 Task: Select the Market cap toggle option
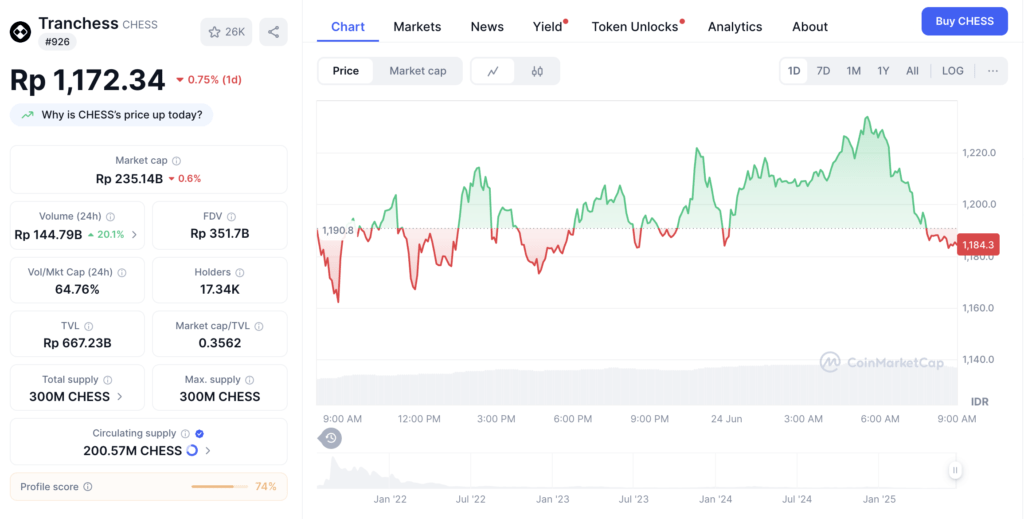(x=418, y=71)
